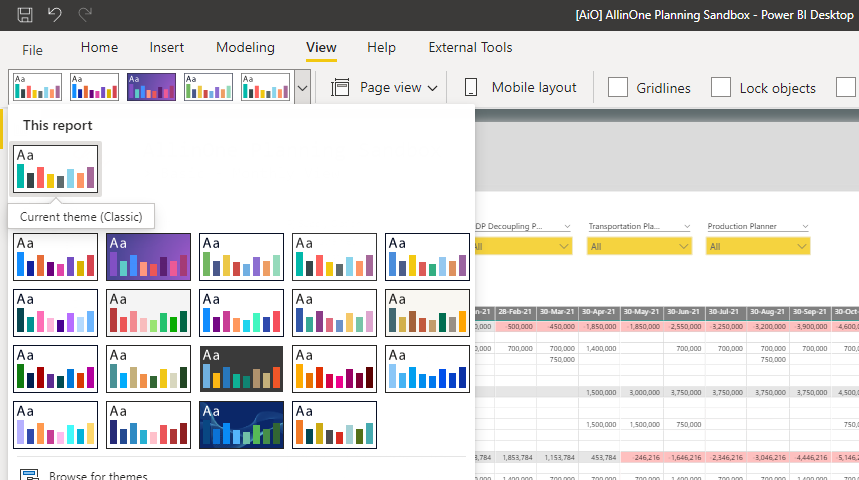859x480 pixels.
Task: Enable the Lock objects checkbox
Action: pyautogui.click(x=720, y=87)
